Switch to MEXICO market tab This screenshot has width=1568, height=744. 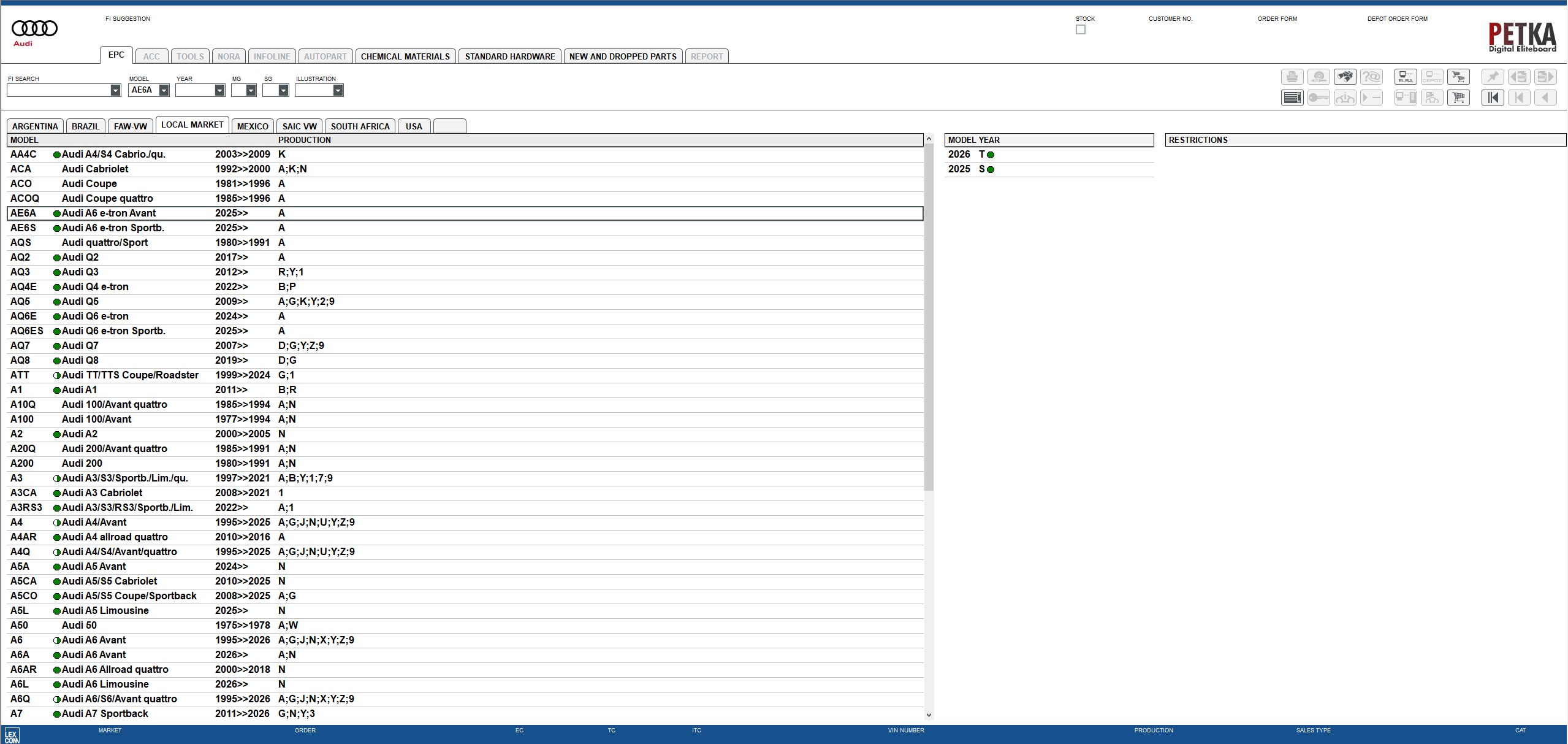[253, 126]
